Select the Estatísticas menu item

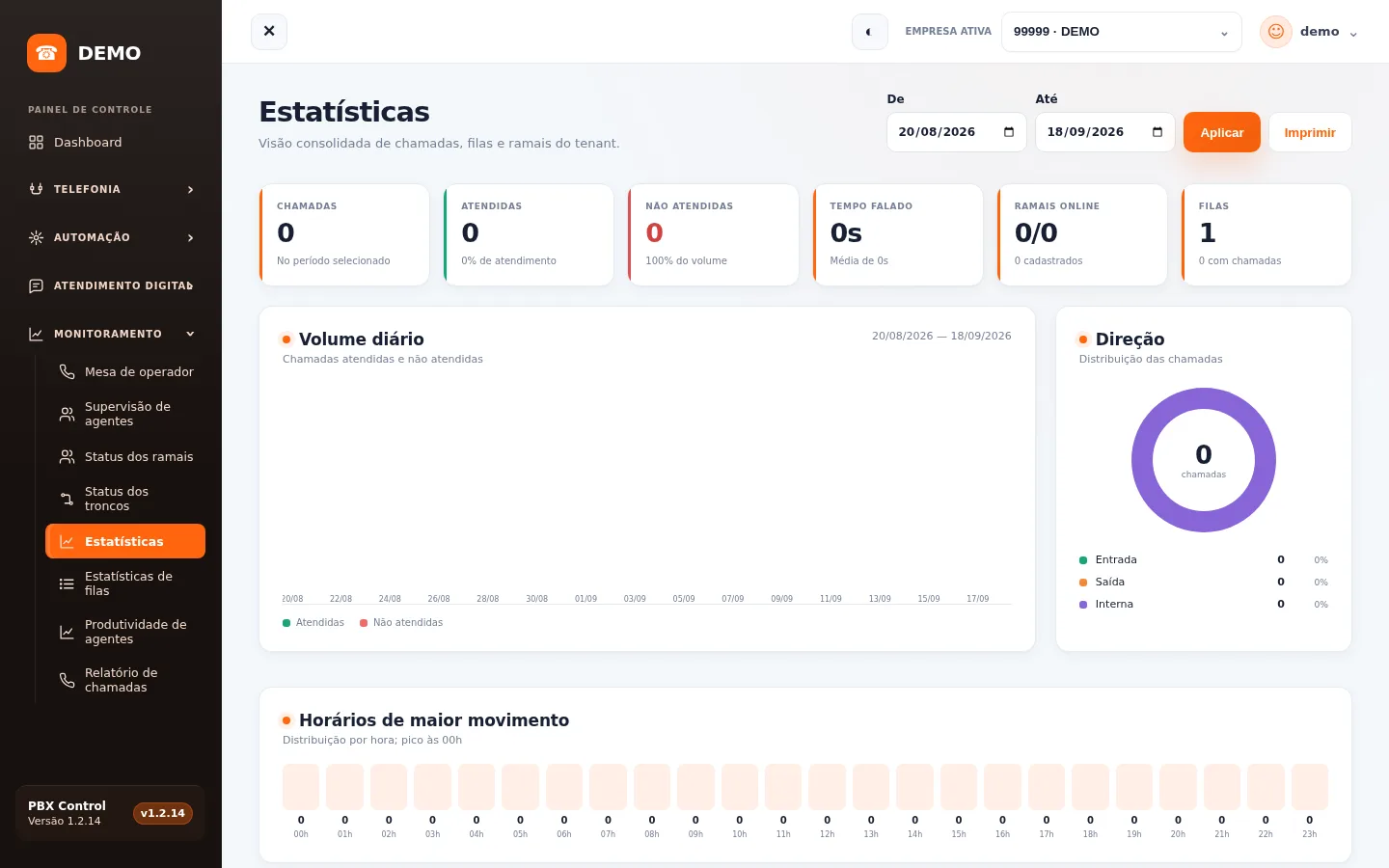tap(125, 541)
